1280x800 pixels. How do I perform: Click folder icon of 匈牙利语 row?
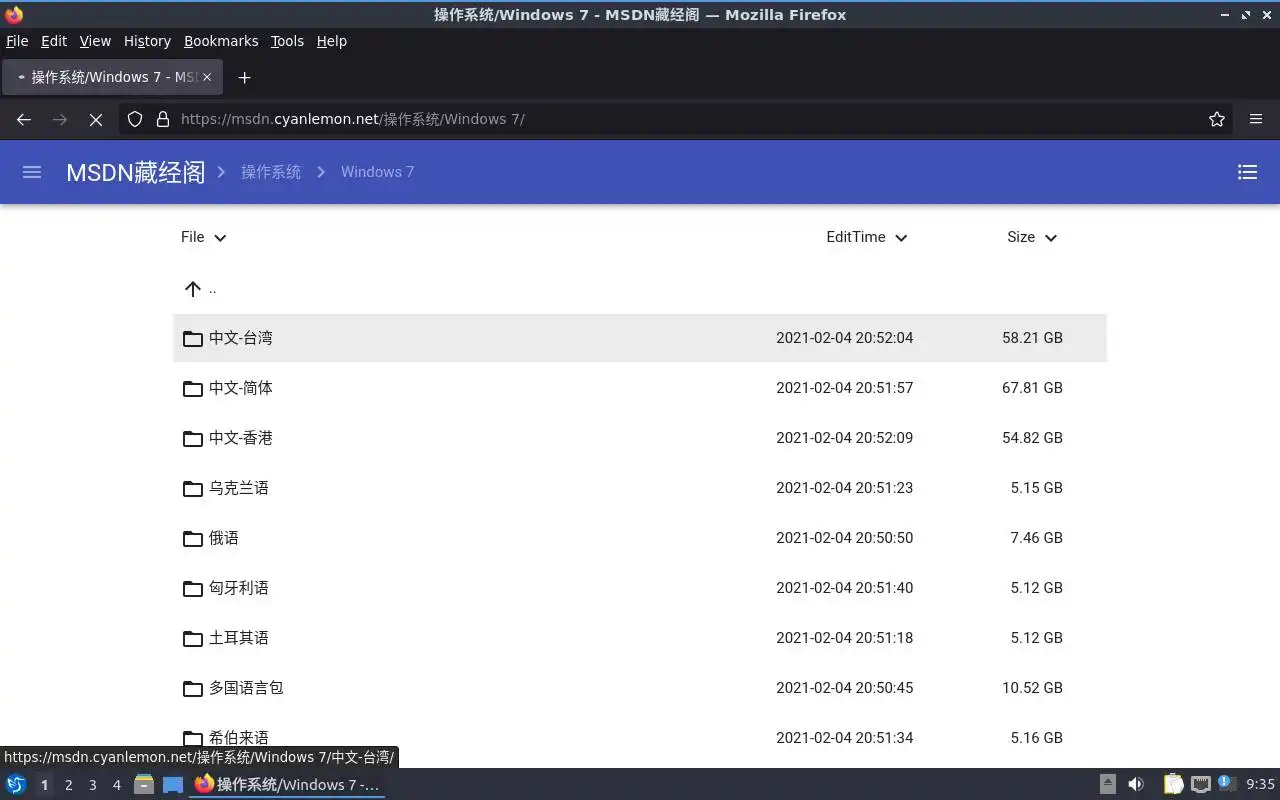click(193, 588)
